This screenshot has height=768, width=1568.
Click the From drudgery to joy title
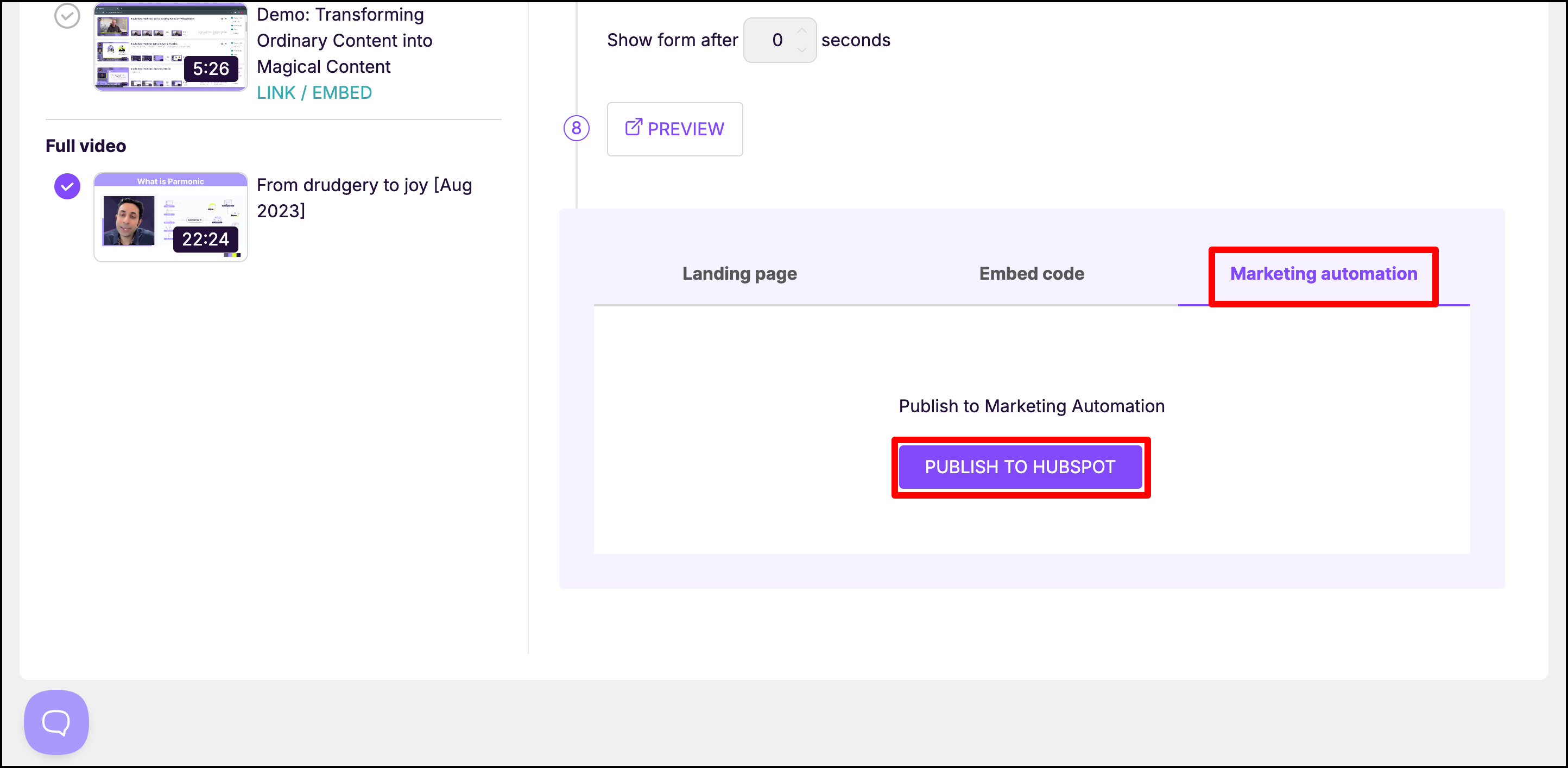364,197
